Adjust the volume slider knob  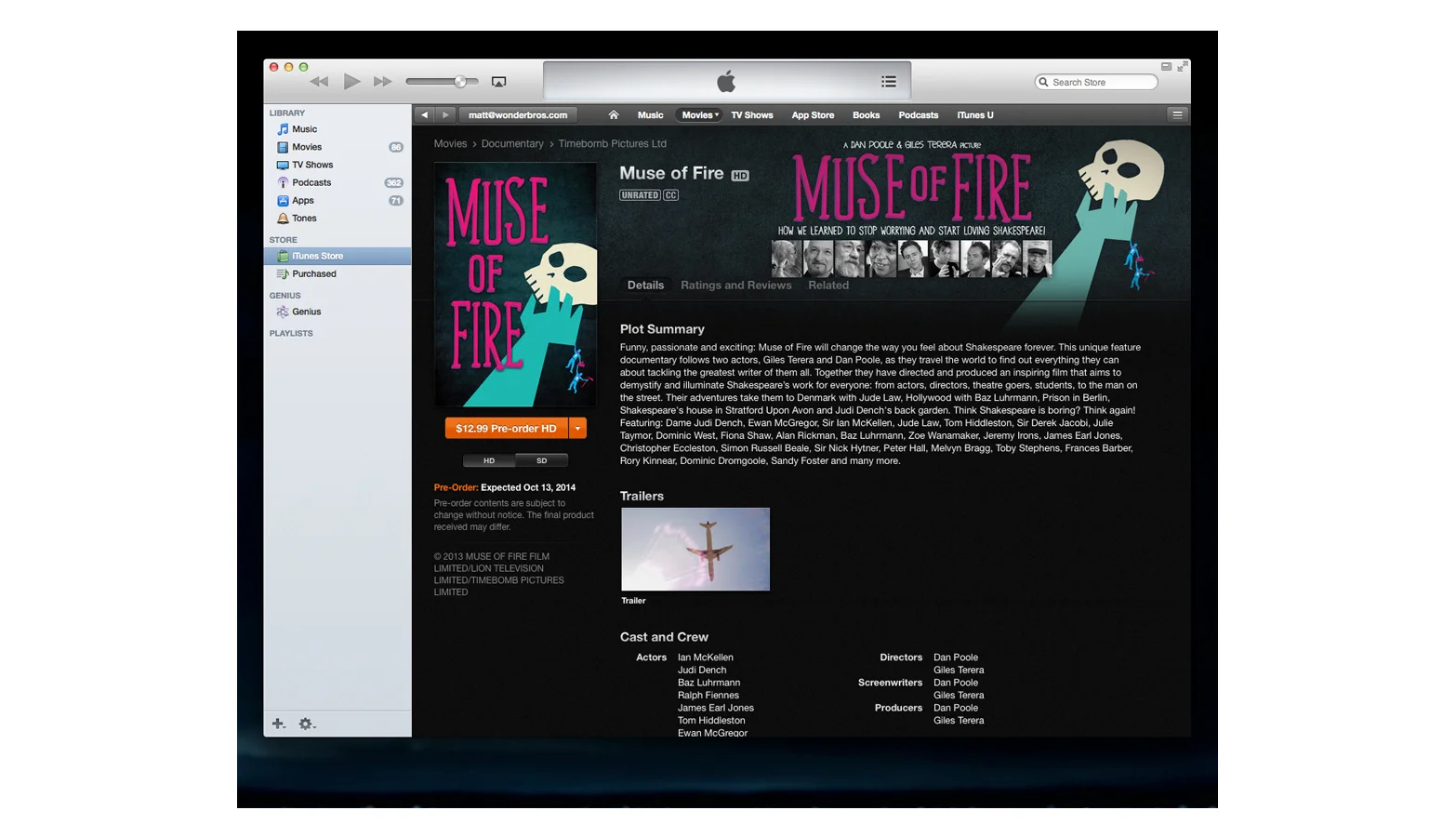[460, 82]
